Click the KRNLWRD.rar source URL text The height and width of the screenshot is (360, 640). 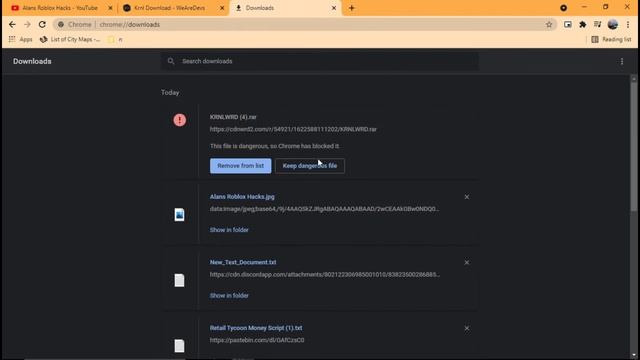click(293, 129)
